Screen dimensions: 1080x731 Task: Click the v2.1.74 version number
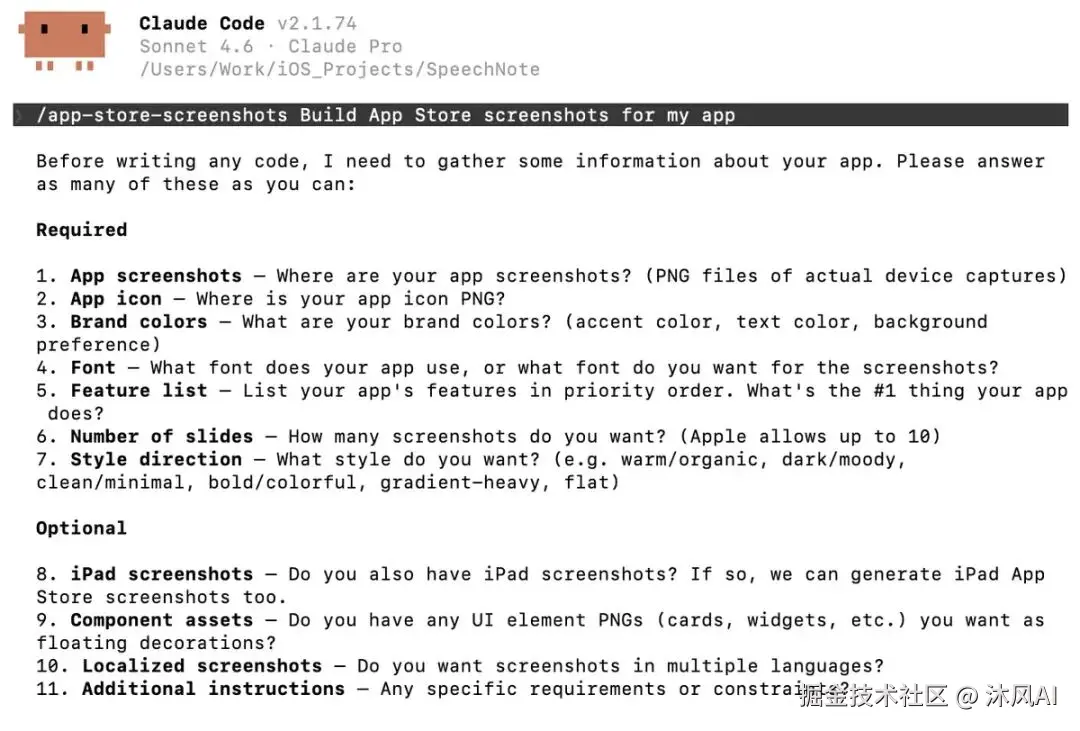(x=316, y=23)
